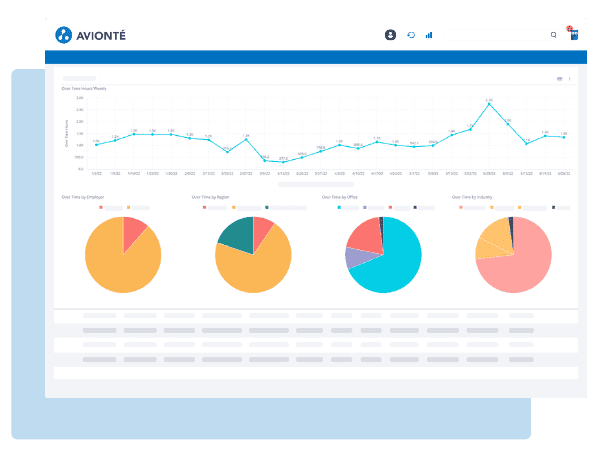600x450 pixels.
Task: Click the "Over Time by Employer" chart title
Action: 83,197
